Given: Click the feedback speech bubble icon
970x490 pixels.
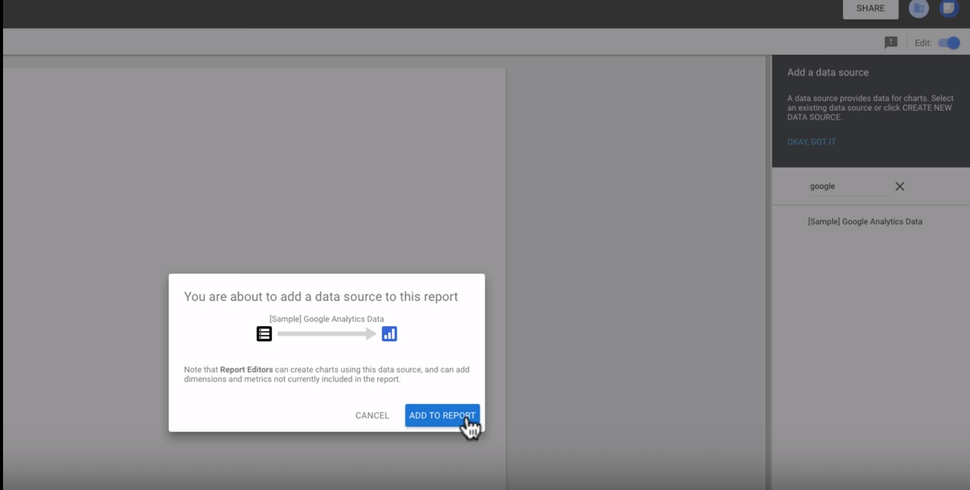Looking at the screenshot, I should pos(891,43).
